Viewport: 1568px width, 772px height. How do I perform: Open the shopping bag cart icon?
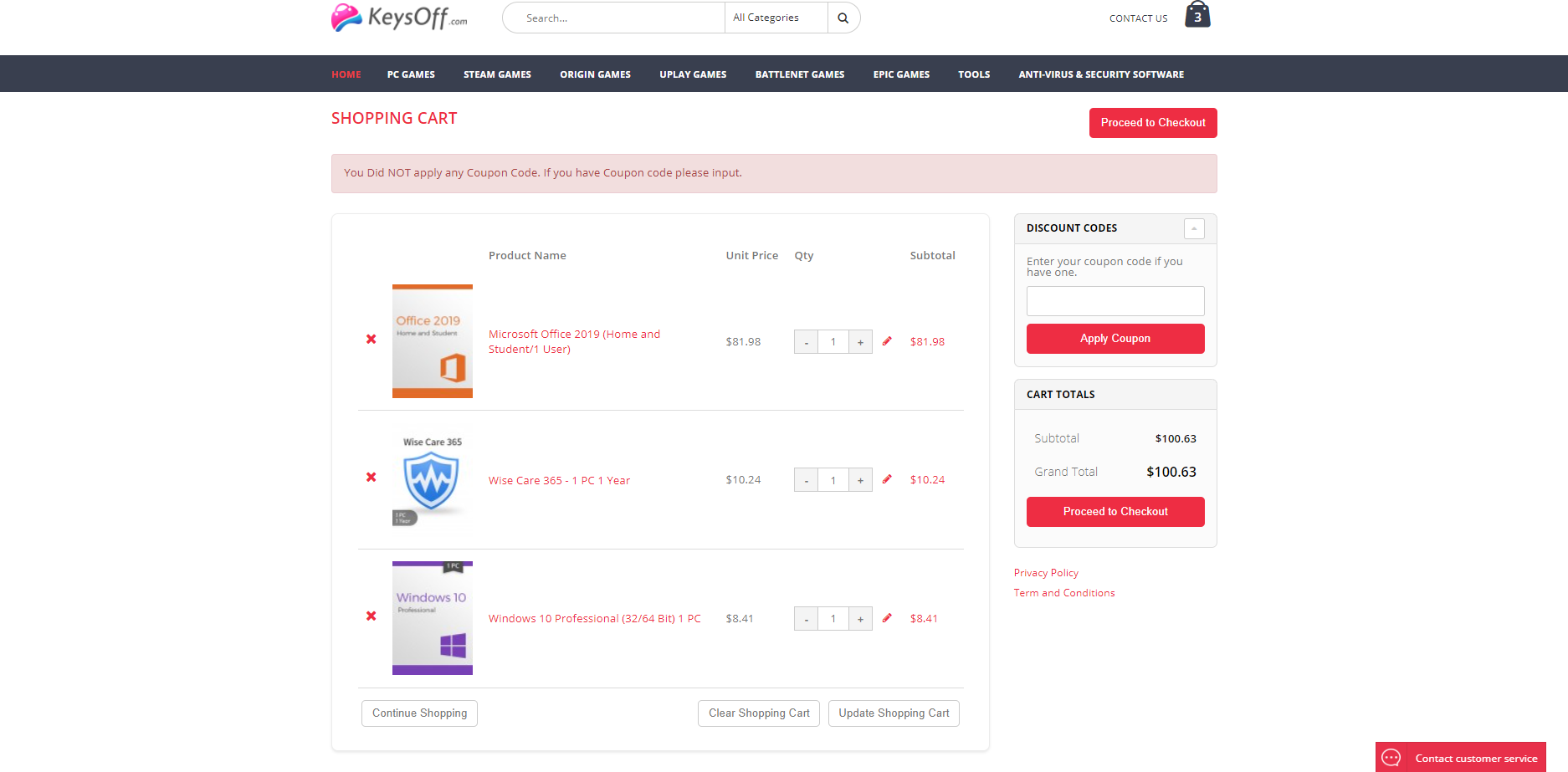[x=1197, y=14]
